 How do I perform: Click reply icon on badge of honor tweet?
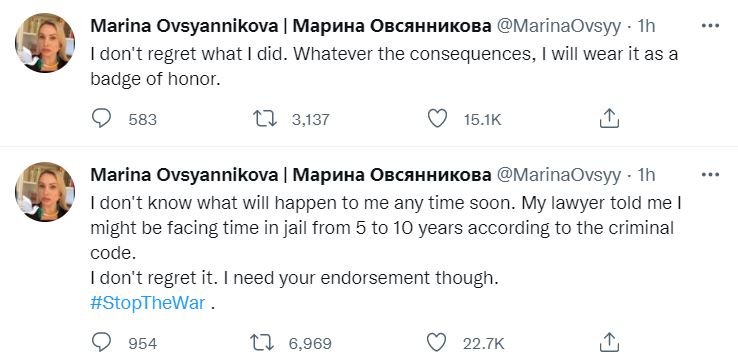pos(101,118)
